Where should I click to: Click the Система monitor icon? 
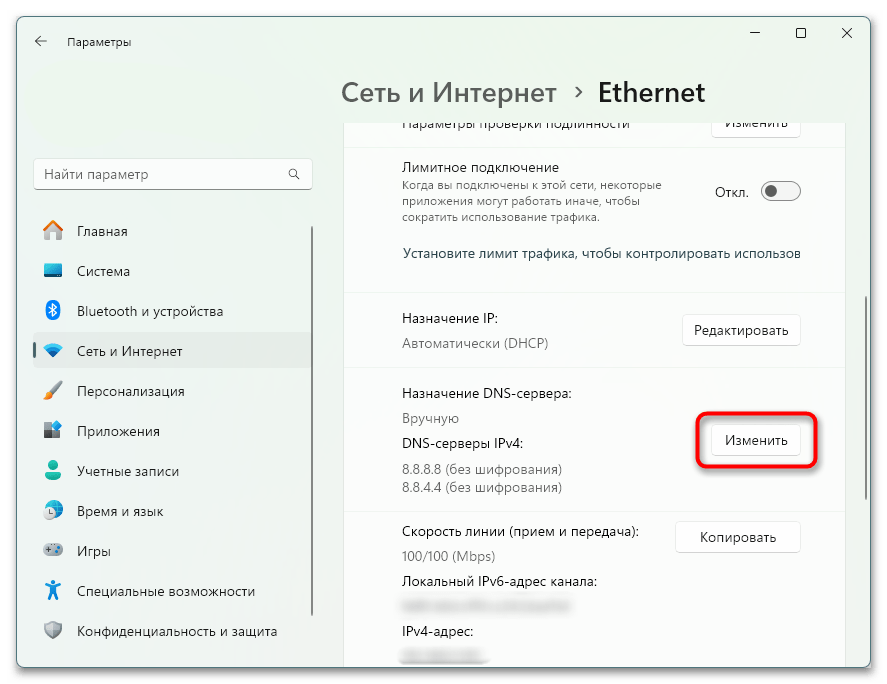pyautogui.click(x=53, y=270)
